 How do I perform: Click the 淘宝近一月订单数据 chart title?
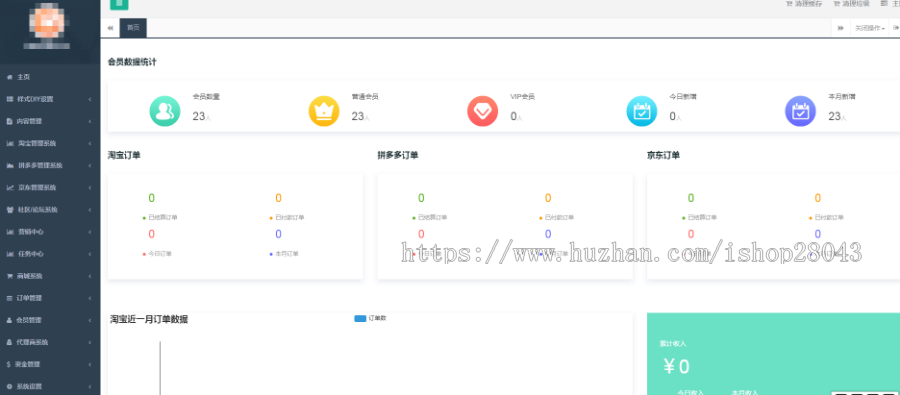pyautogui.click(x=149, y=320)
